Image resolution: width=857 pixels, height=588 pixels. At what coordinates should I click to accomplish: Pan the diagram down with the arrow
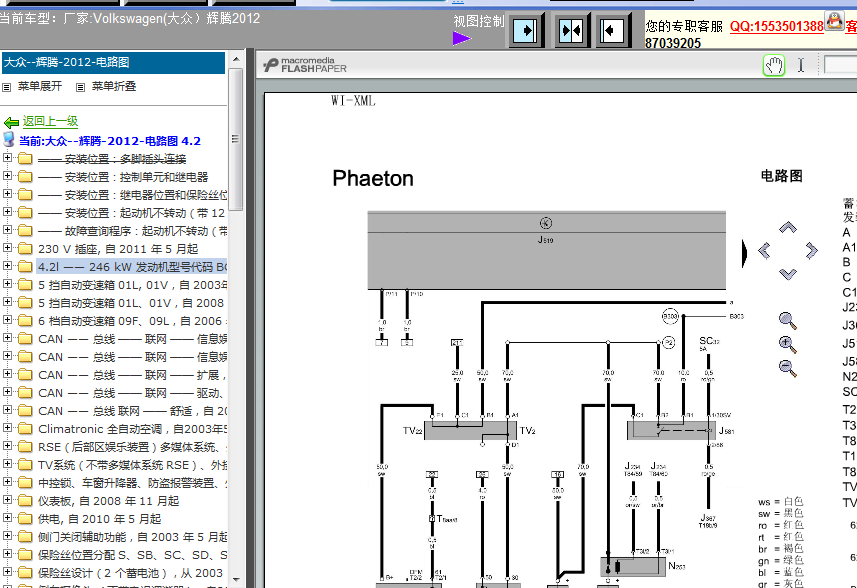click(x=788, y=274)
